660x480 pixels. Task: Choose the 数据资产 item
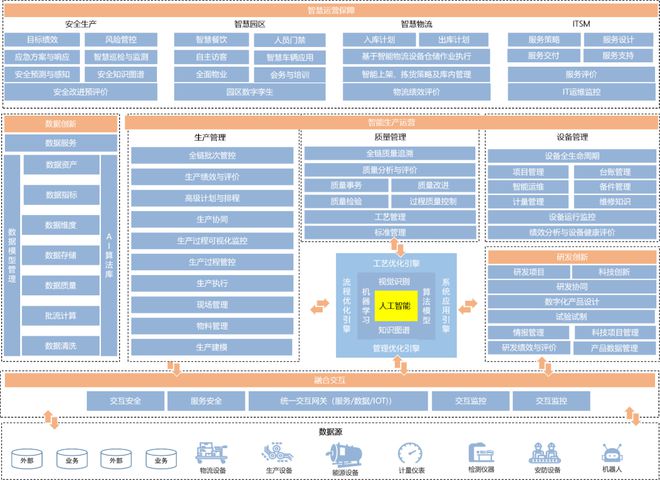(x=61, y=165)
